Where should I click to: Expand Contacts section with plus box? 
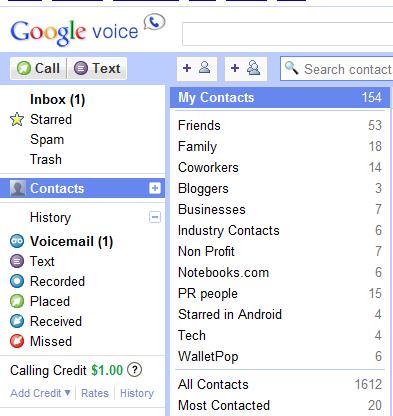click(x=155, y=188)
